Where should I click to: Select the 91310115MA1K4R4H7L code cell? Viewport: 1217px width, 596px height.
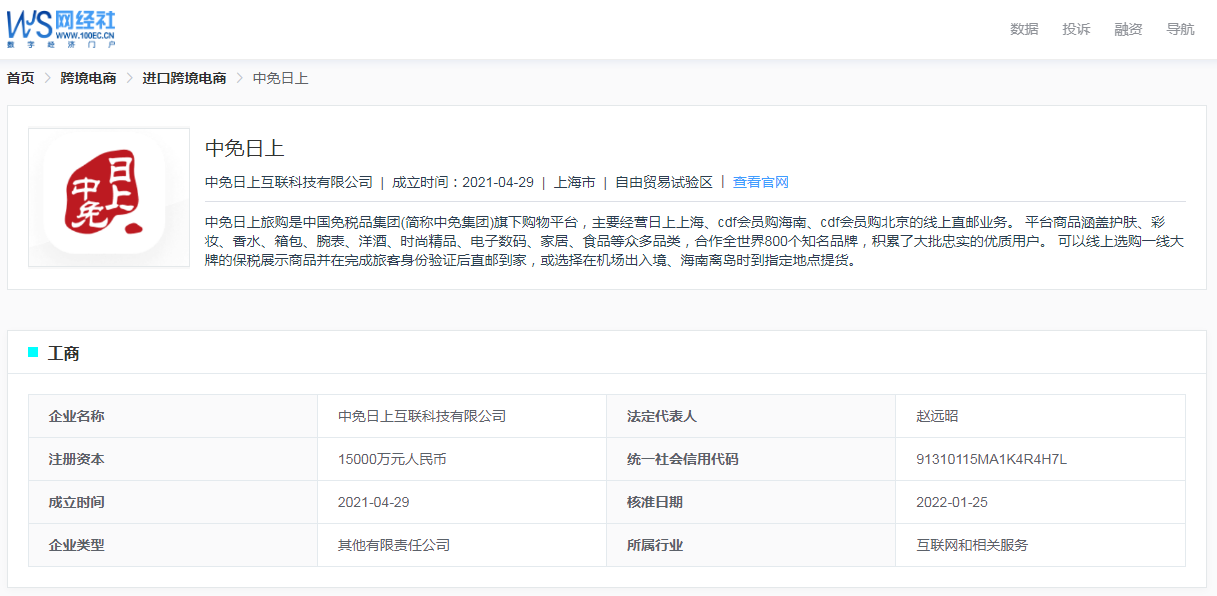(1040, 459)
